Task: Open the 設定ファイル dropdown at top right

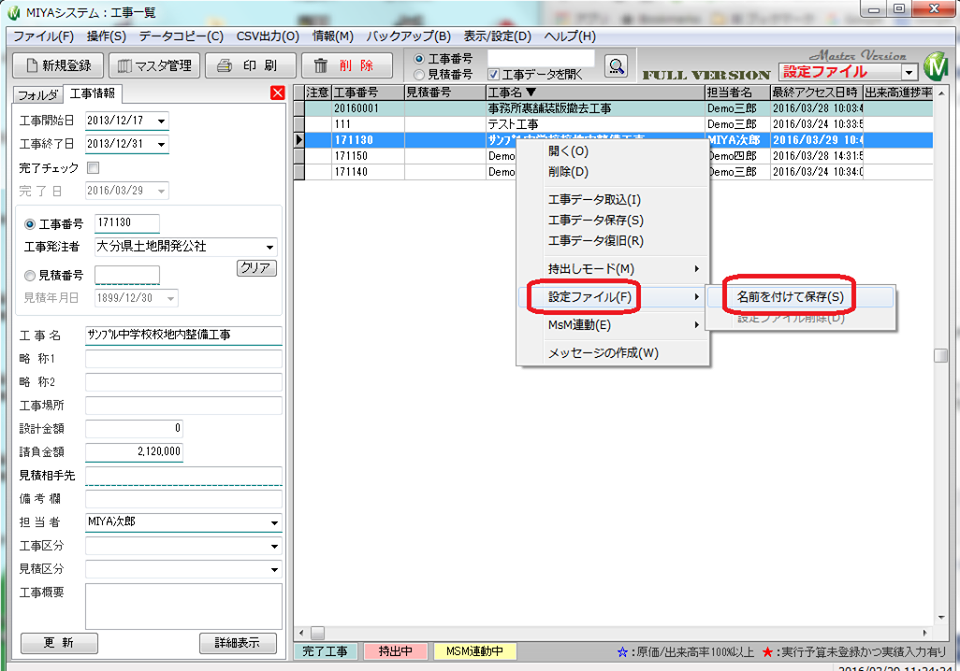Action: point(909,72)
